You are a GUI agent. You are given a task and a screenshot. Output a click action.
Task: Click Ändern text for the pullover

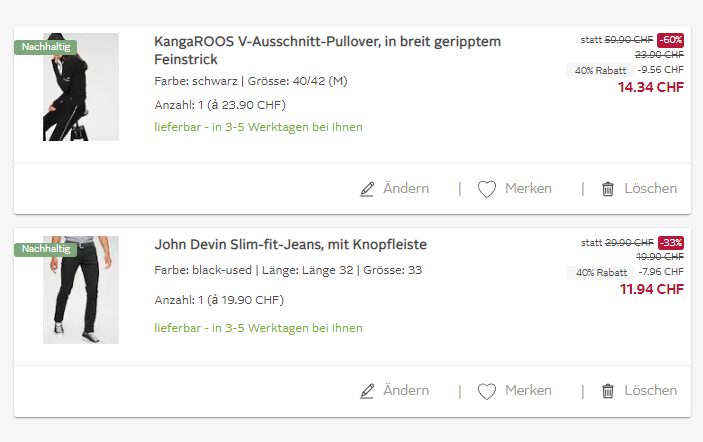coord(406,189)
